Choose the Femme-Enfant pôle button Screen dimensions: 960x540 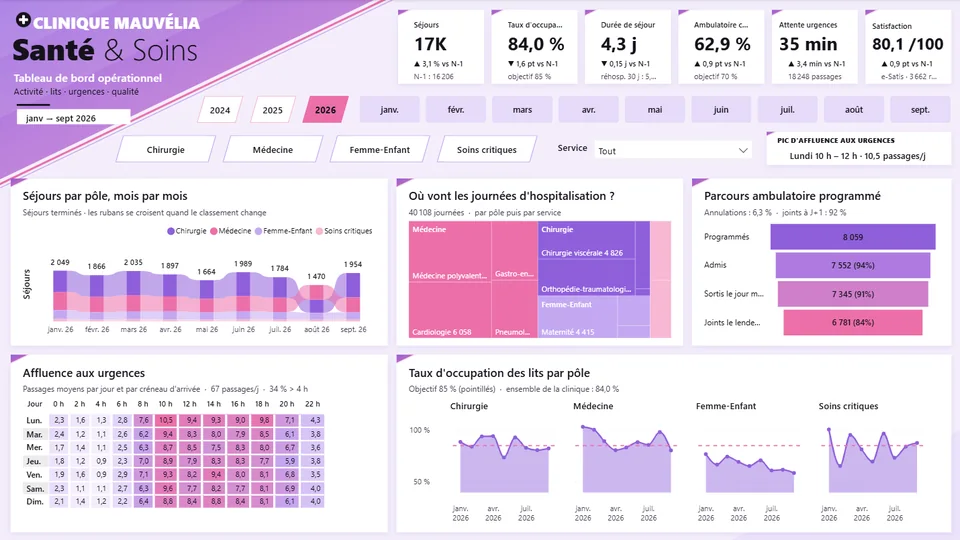380,149
